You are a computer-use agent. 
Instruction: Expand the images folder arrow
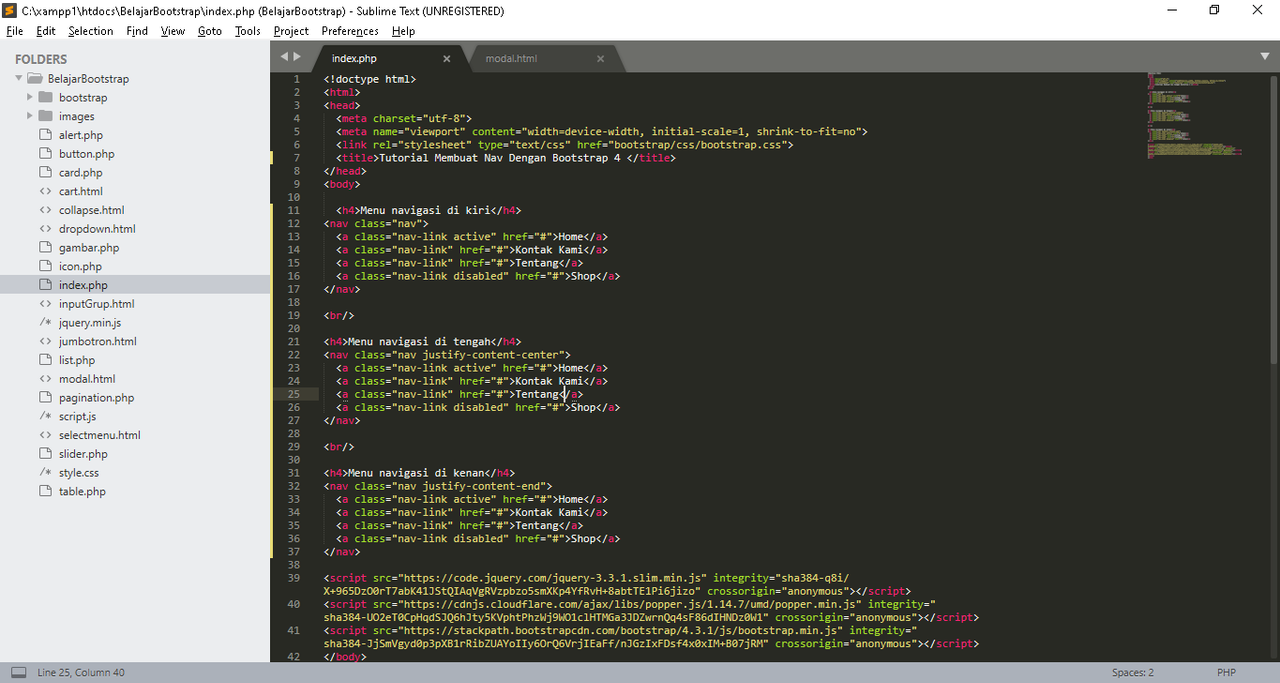30,116
